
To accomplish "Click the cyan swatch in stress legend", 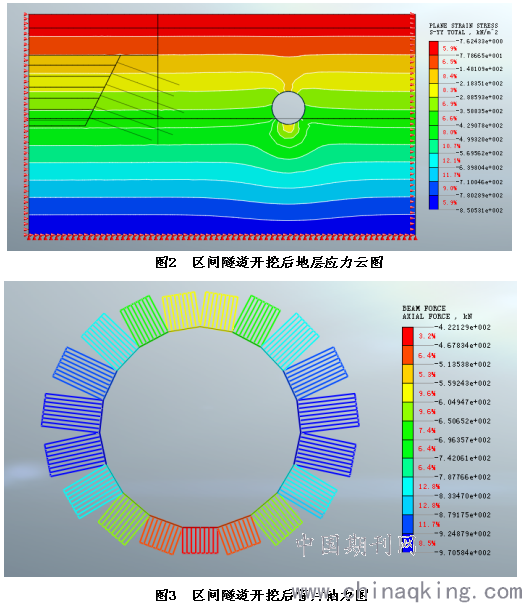I will pos(434,160).
